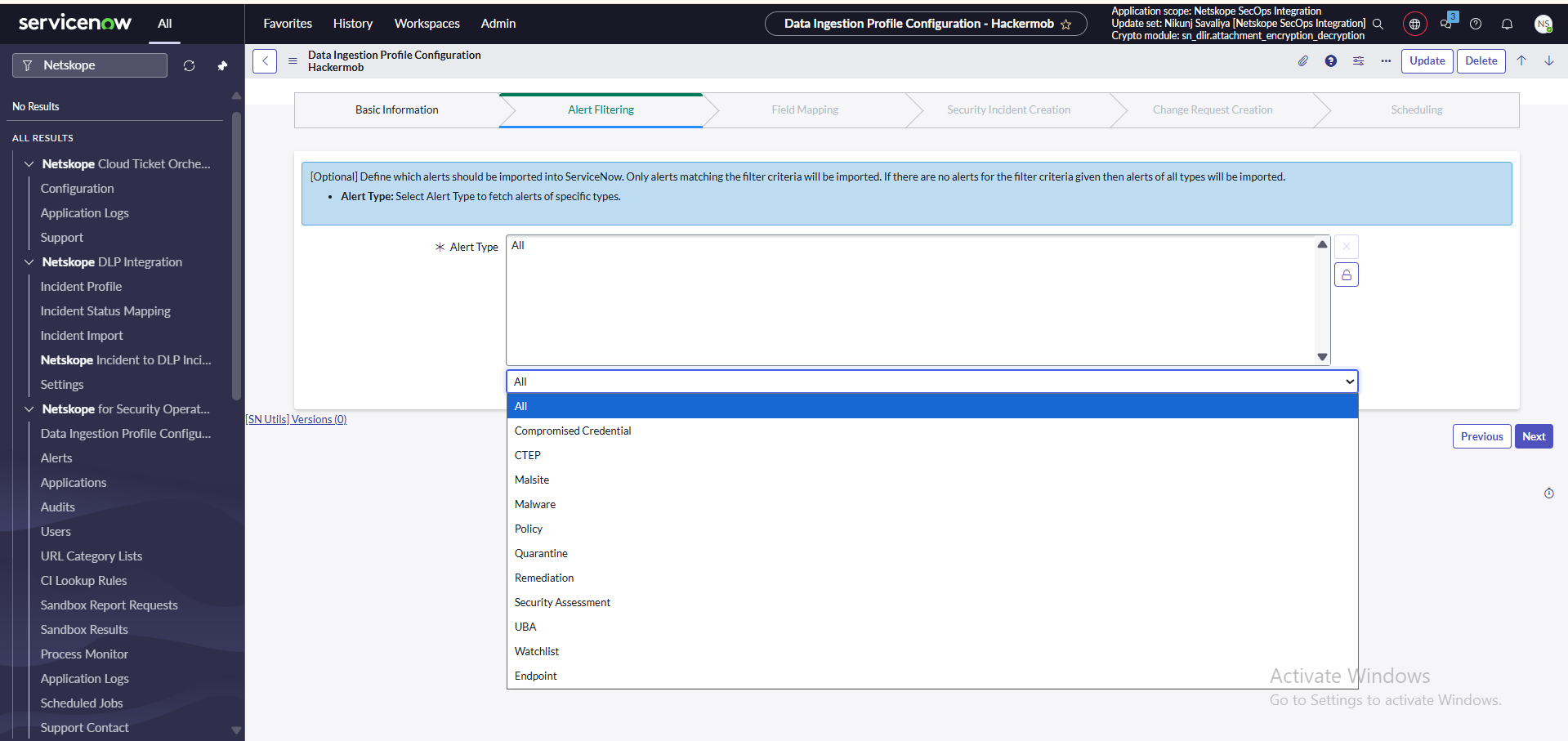The image size is (1568, 741).
Task: Choose Quarantine alert type option
Action: point(932,553)
